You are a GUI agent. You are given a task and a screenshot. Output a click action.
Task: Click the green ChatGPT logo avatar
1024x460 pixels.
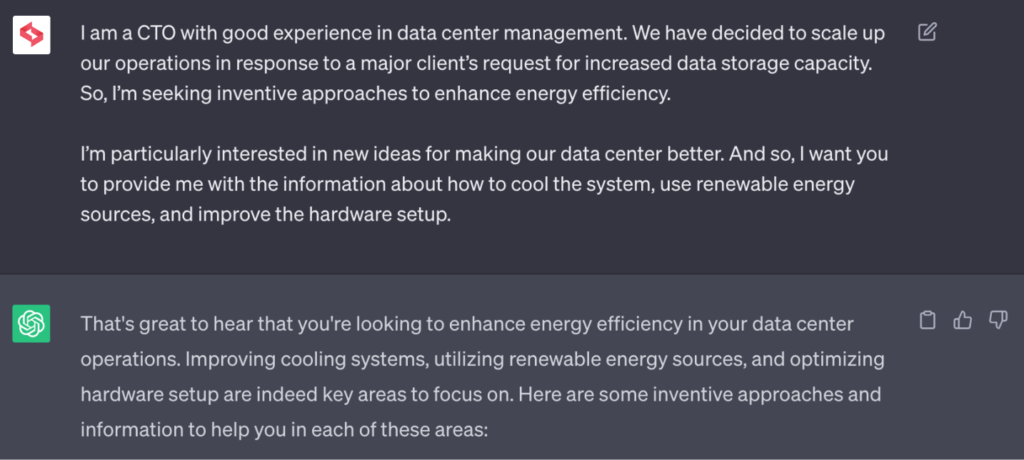[31, 324]
